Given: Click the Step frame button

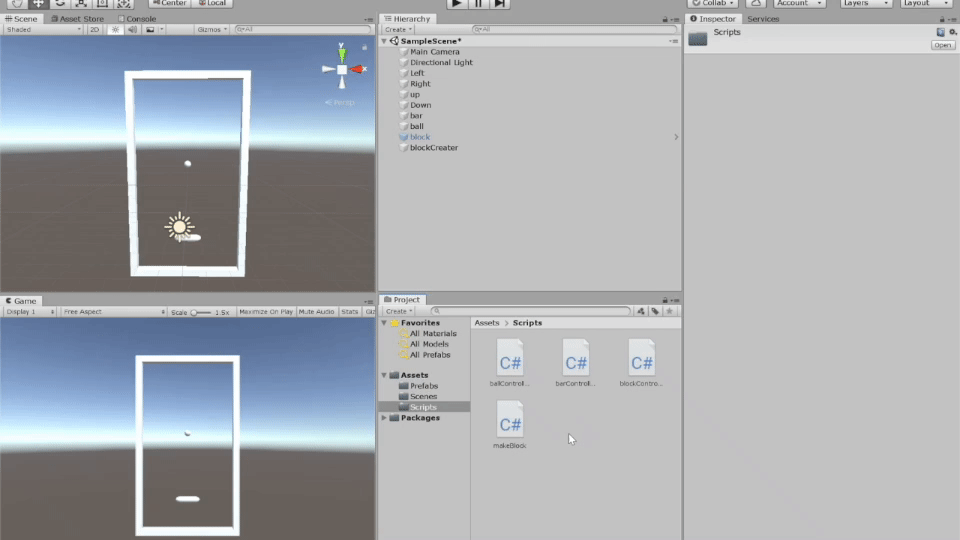Looking at the screenshot, I should [x=500, y=4].
